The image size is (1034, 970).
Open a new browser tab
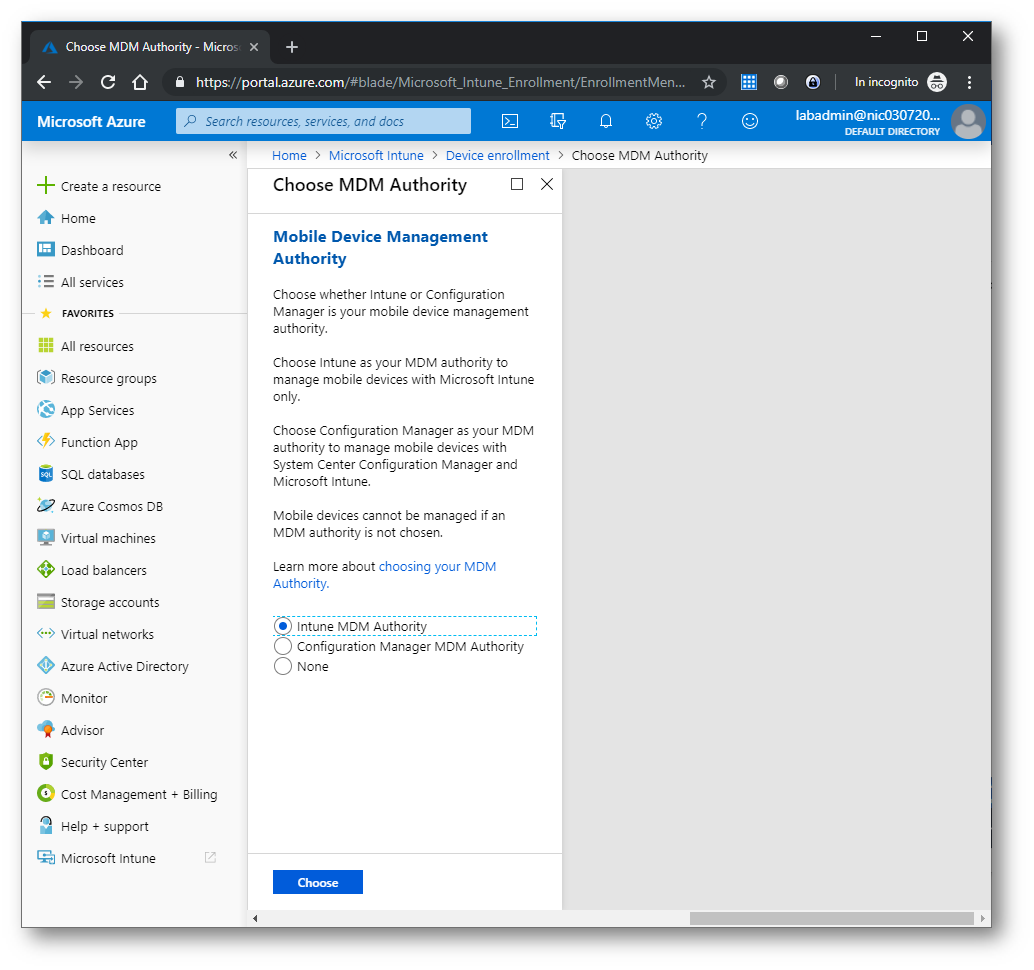[x=291, y=47]
